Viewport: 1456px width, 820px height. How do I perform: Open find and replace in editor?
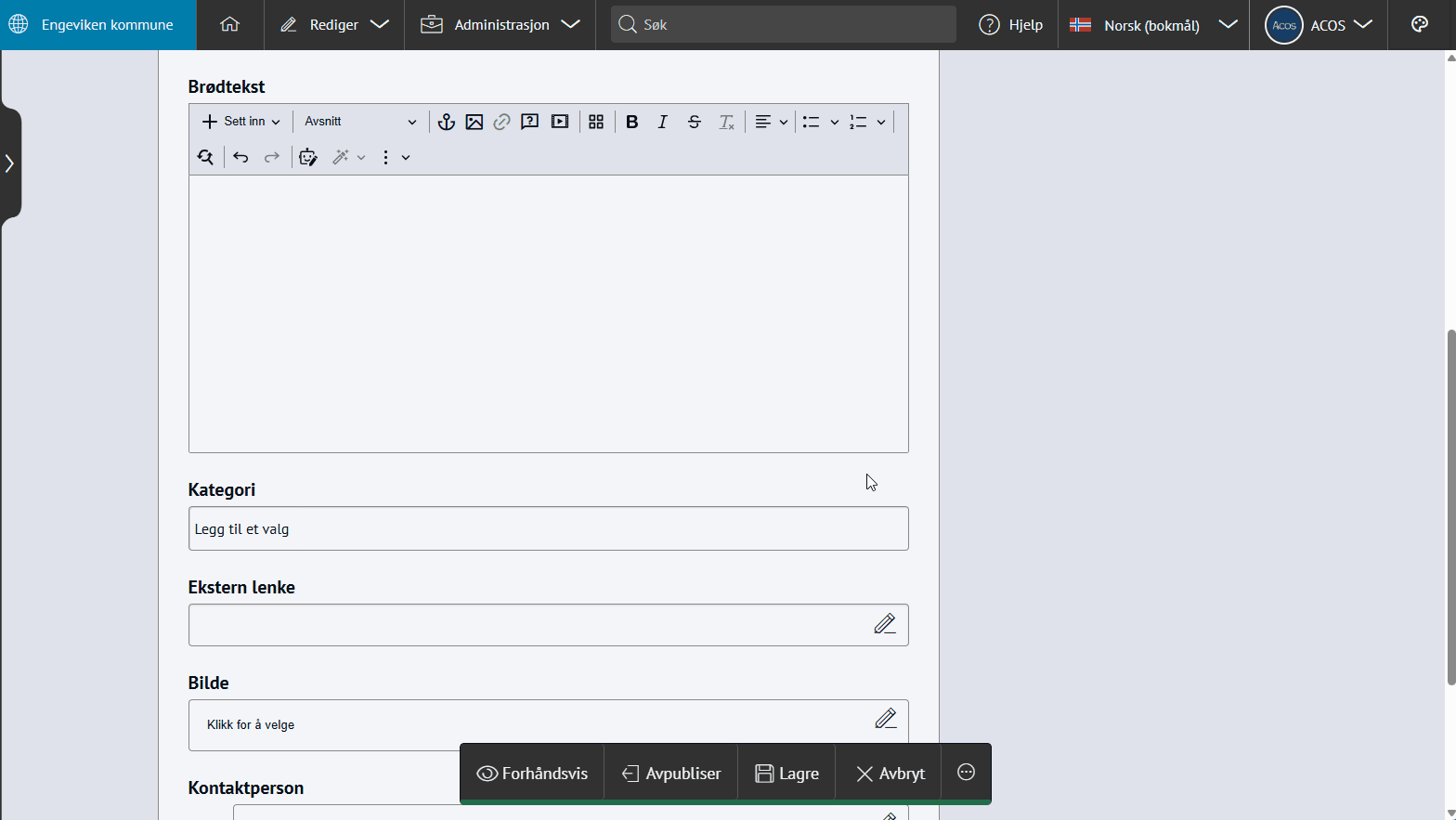205,157
